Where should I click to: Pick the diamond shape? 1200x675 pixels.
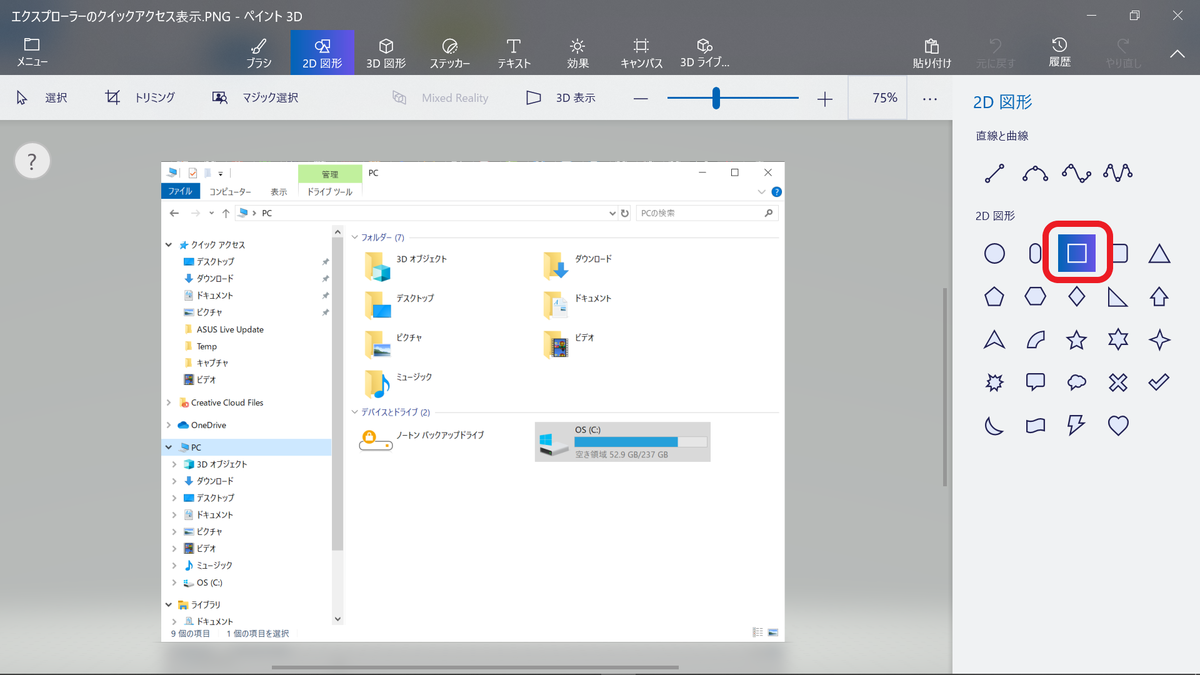click(x=1076, y=296)
